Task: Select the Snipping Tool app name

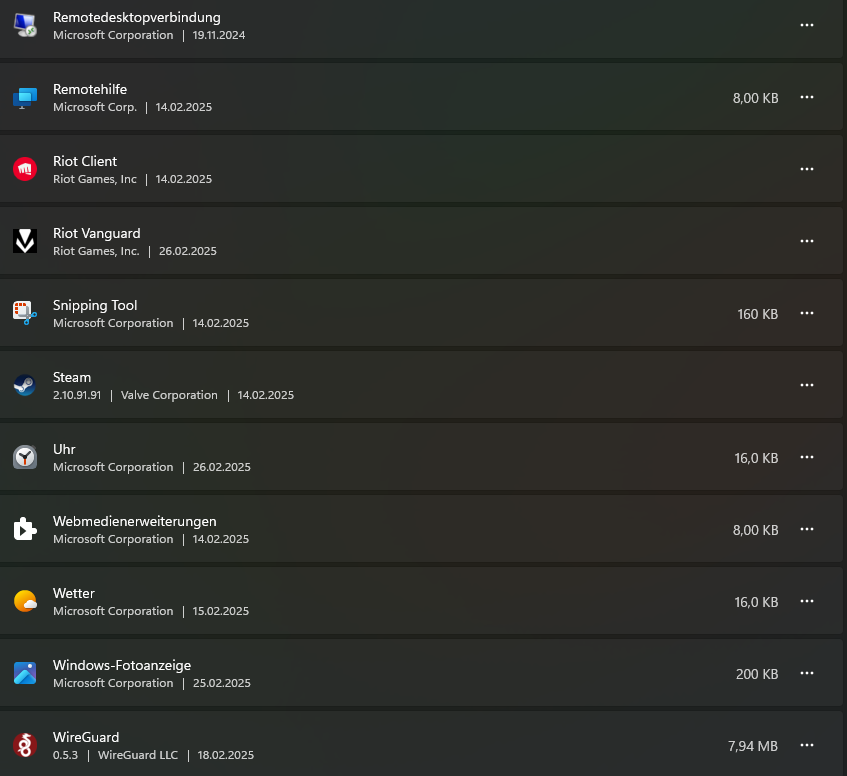Action: point(95,306)
